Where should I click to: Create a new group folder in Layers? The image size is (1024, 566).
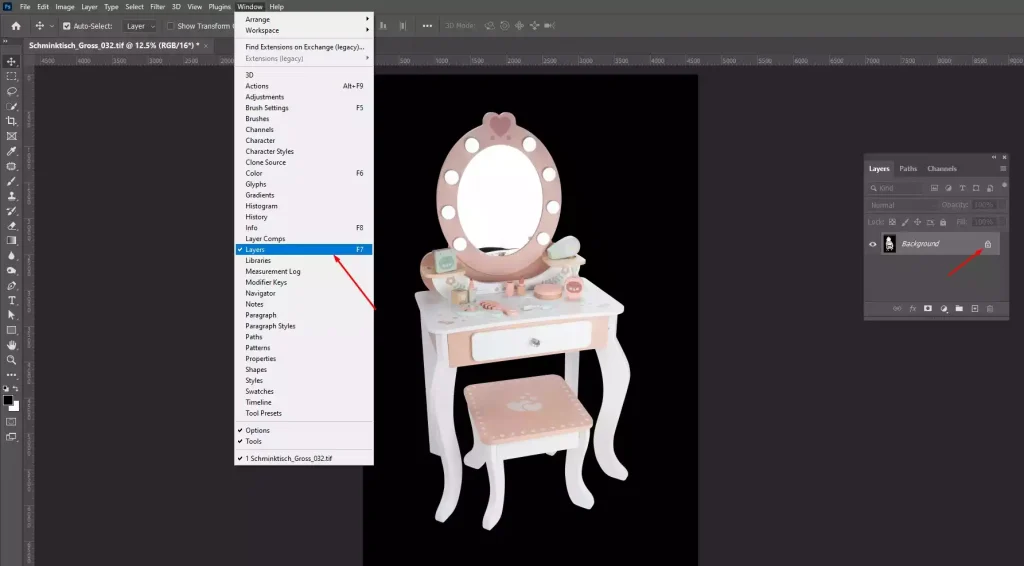pyautogui.click(x=959, y=309)
